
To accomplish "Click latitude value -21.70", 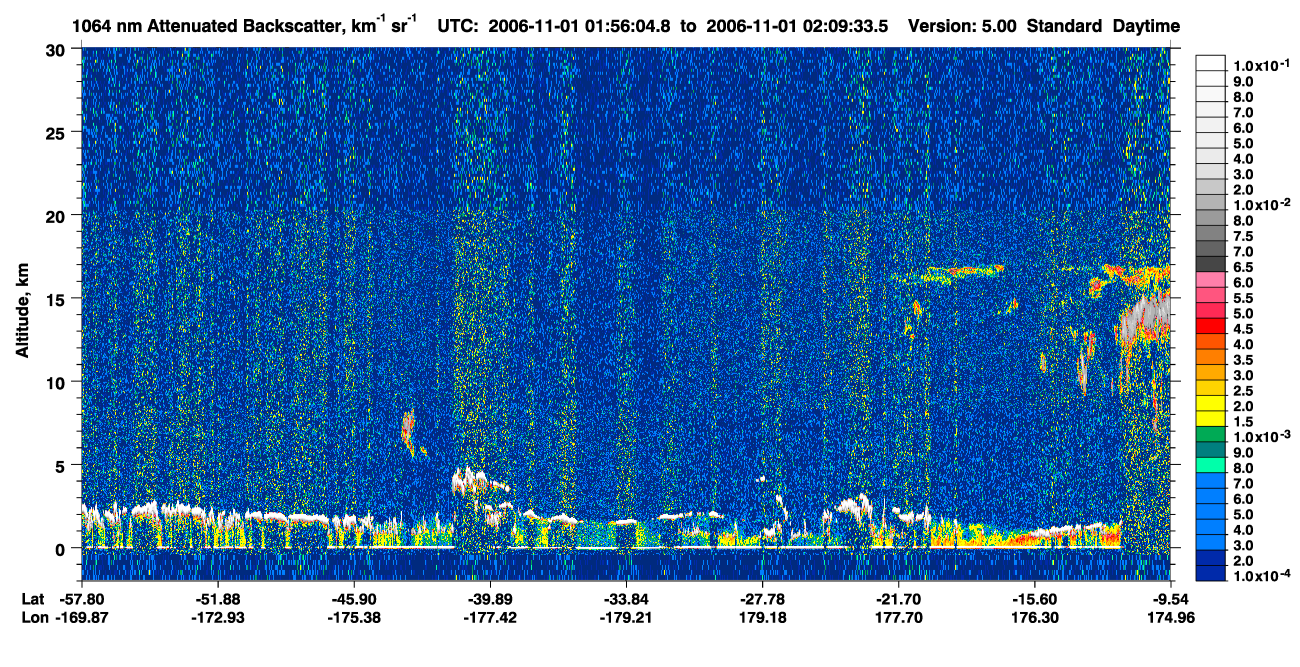I will tap(899, 599).
